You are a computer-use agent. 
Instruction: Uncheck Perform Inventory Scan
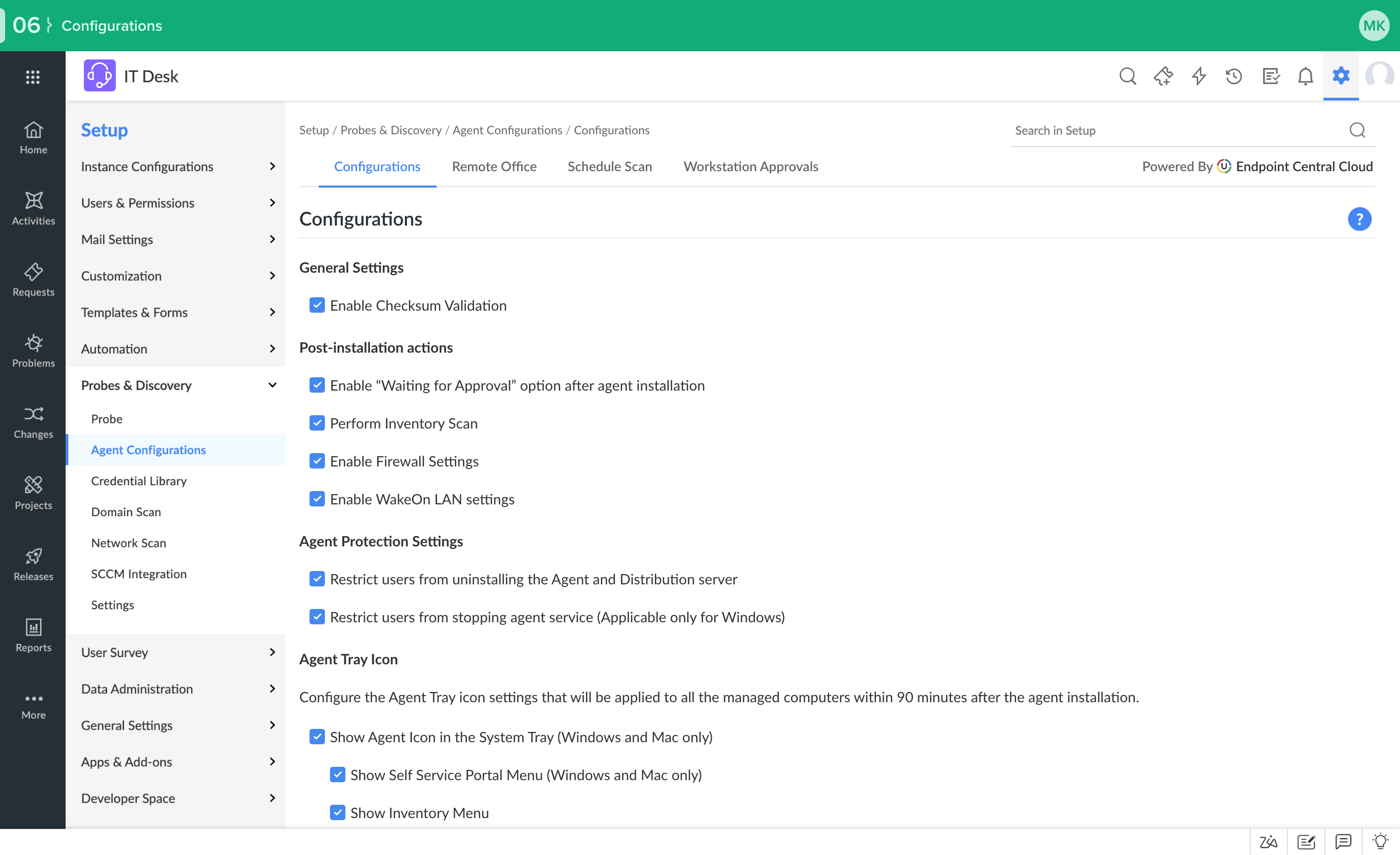tap(317, 423)
